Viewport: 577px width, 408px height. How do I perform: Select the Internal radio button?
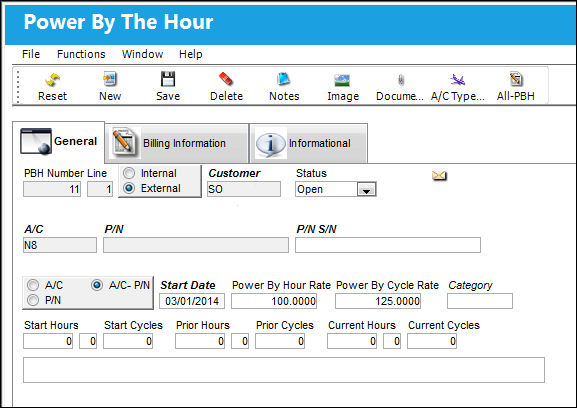click(129, 173)
